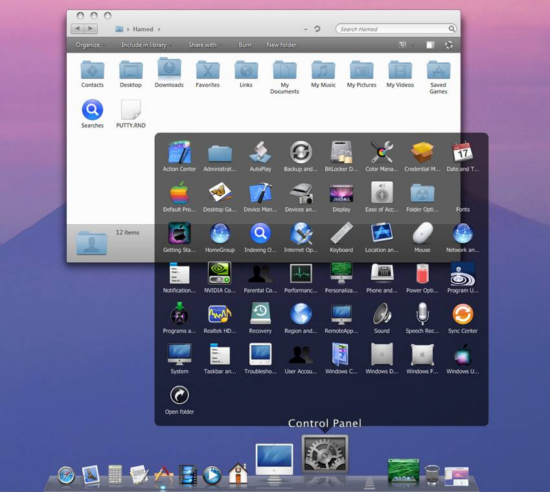
Task: Open Realtek HD Audio Manager icon
Action: click(x=220, y=314)
